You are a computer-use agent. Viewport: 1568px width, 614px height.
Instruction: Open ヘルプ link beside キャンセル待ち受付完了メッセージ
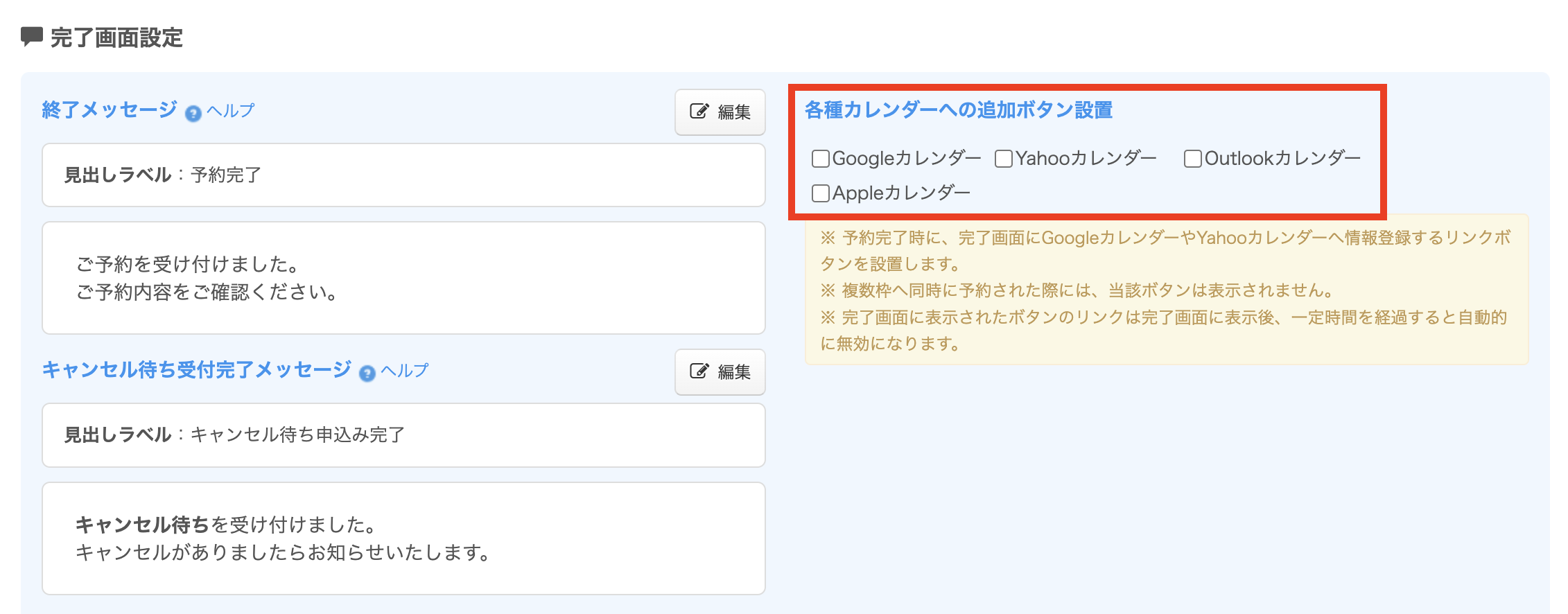404,371
